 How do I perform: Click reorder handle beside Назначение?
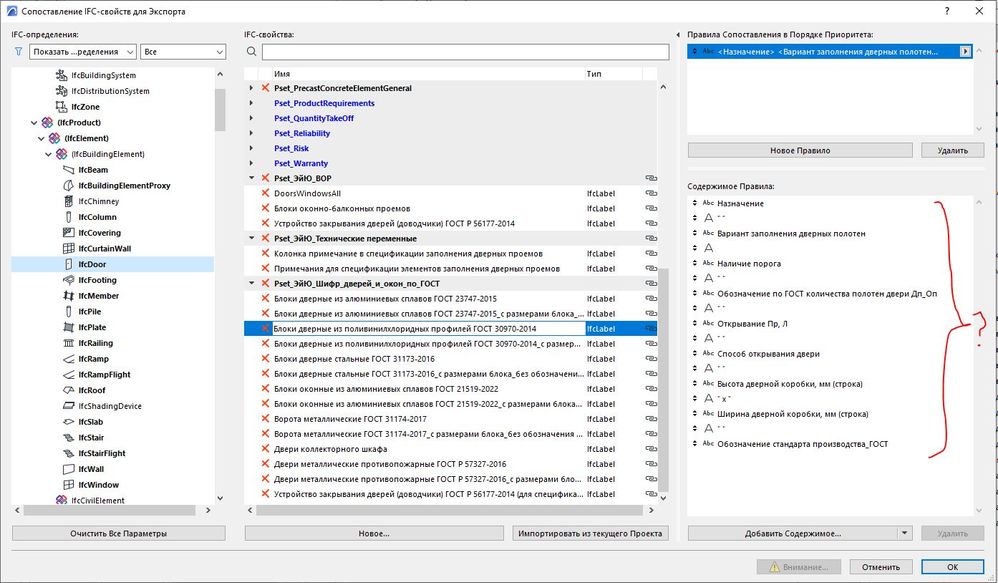[694, 203]
